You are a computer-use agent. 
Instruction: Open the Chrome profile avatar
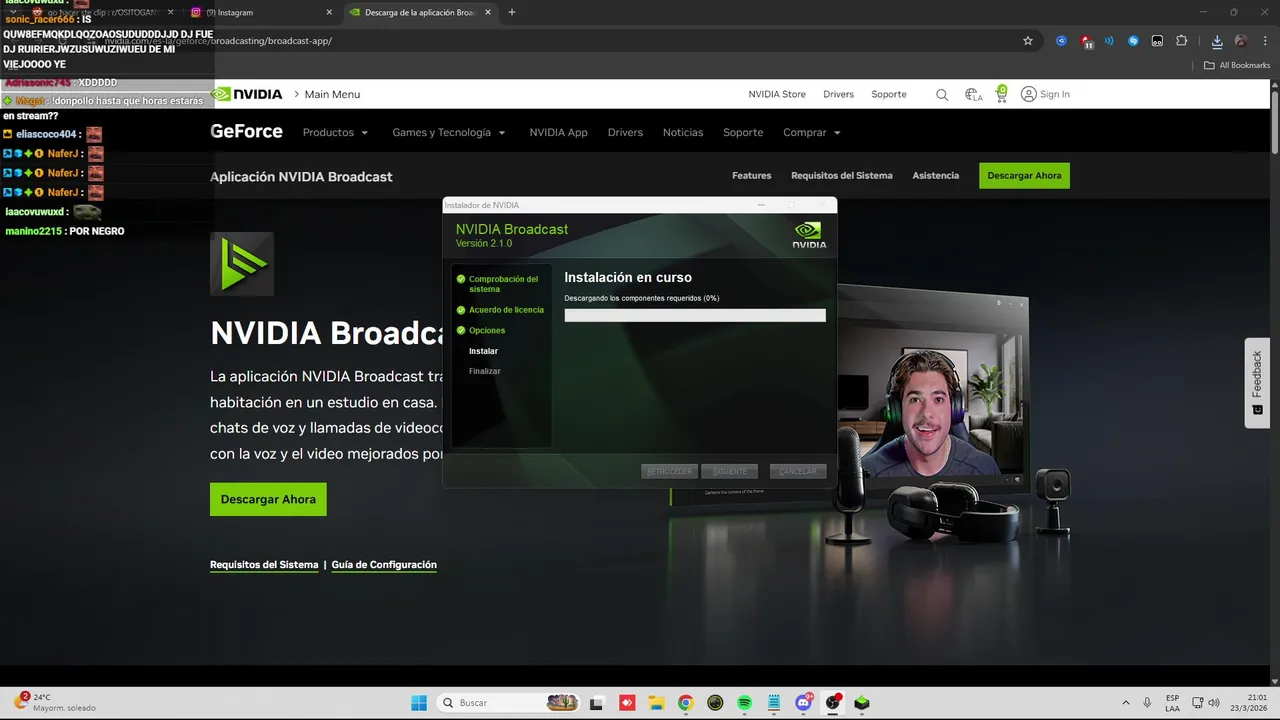point(1241,41)
